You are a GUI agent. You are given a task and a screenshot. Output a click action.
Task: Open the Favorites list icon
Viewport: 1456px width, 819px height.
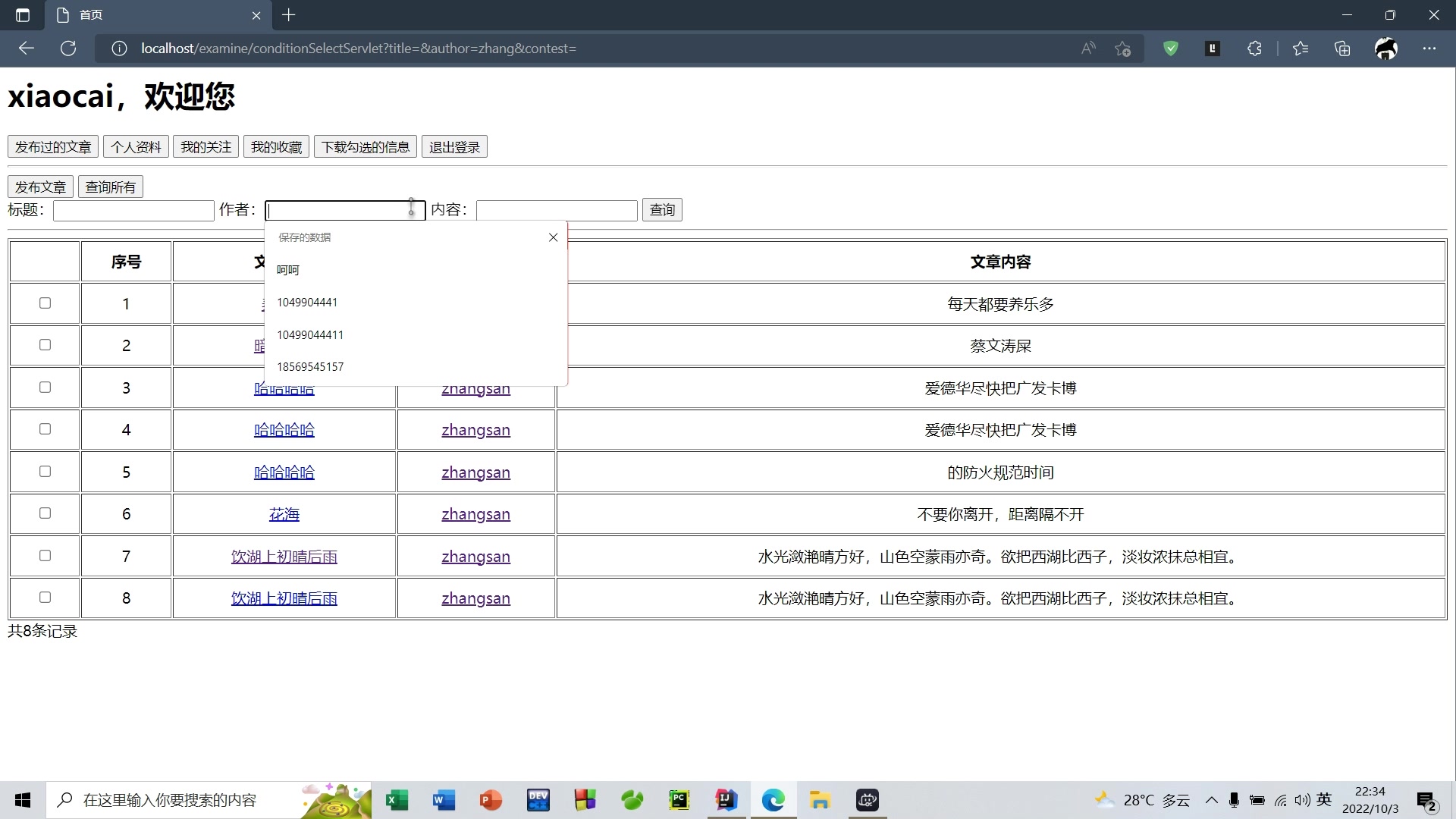coord(1301,49)
